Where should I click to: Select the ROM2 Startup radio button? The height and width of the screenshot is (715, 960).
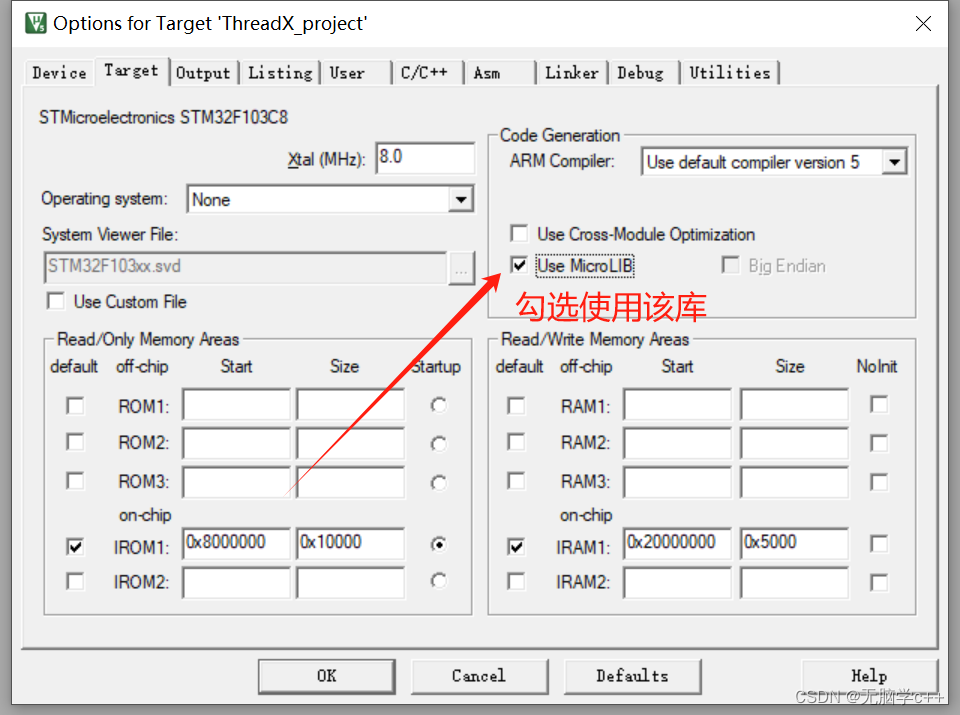[438, 443]
